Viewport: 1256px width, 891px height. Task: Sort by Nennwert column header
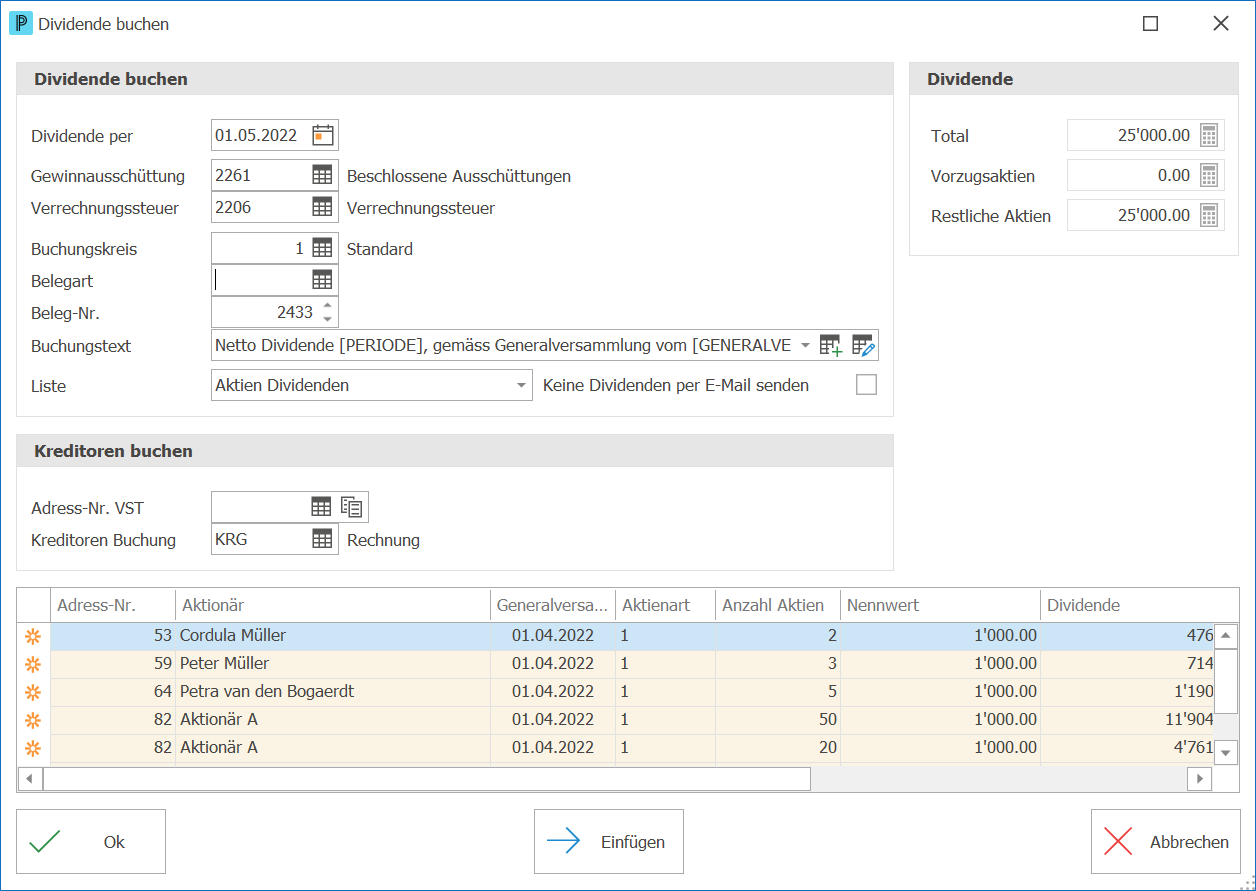[940, 605]
